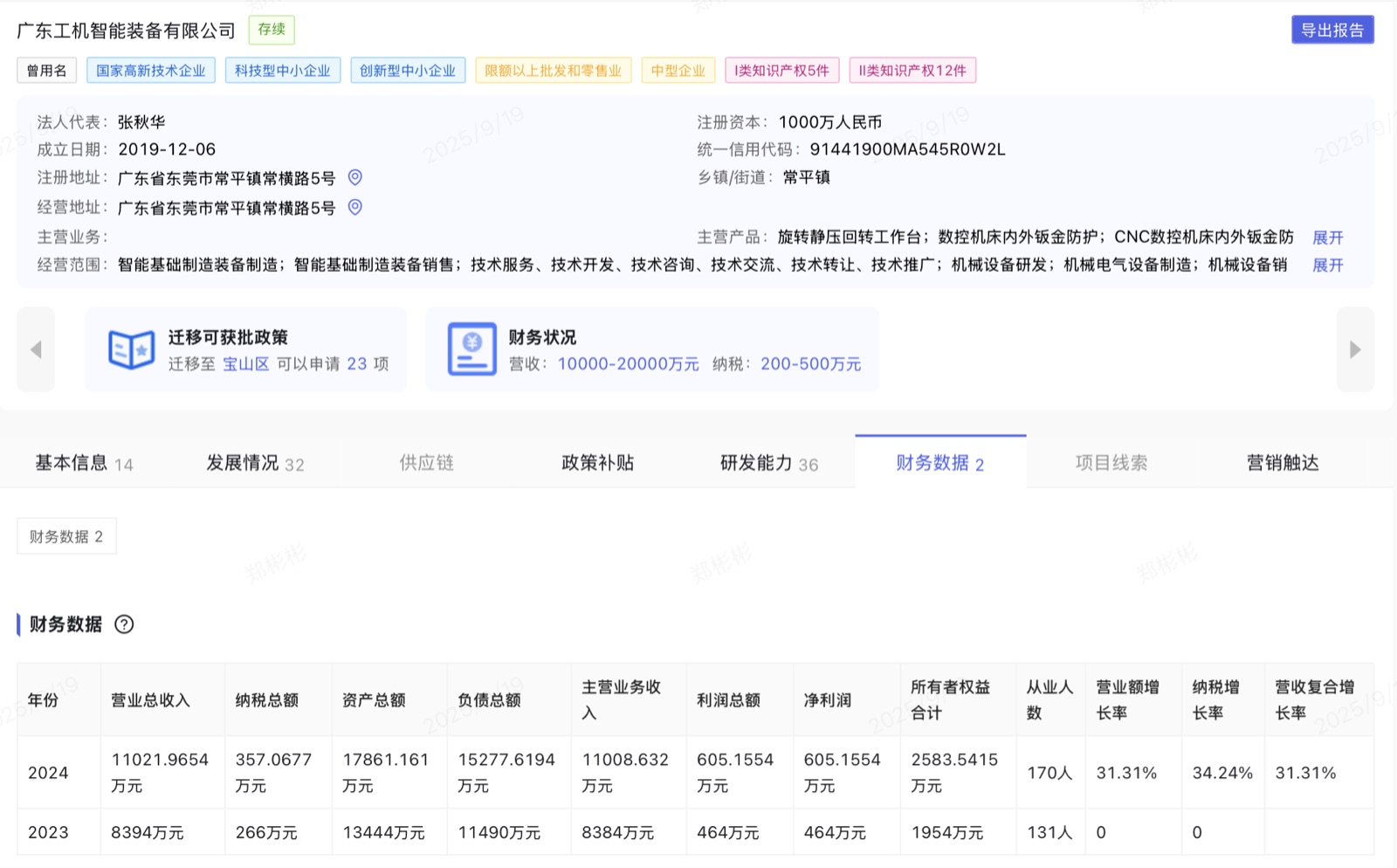
Task: Click the 中型企业 tag
Action: pos(678,71)
